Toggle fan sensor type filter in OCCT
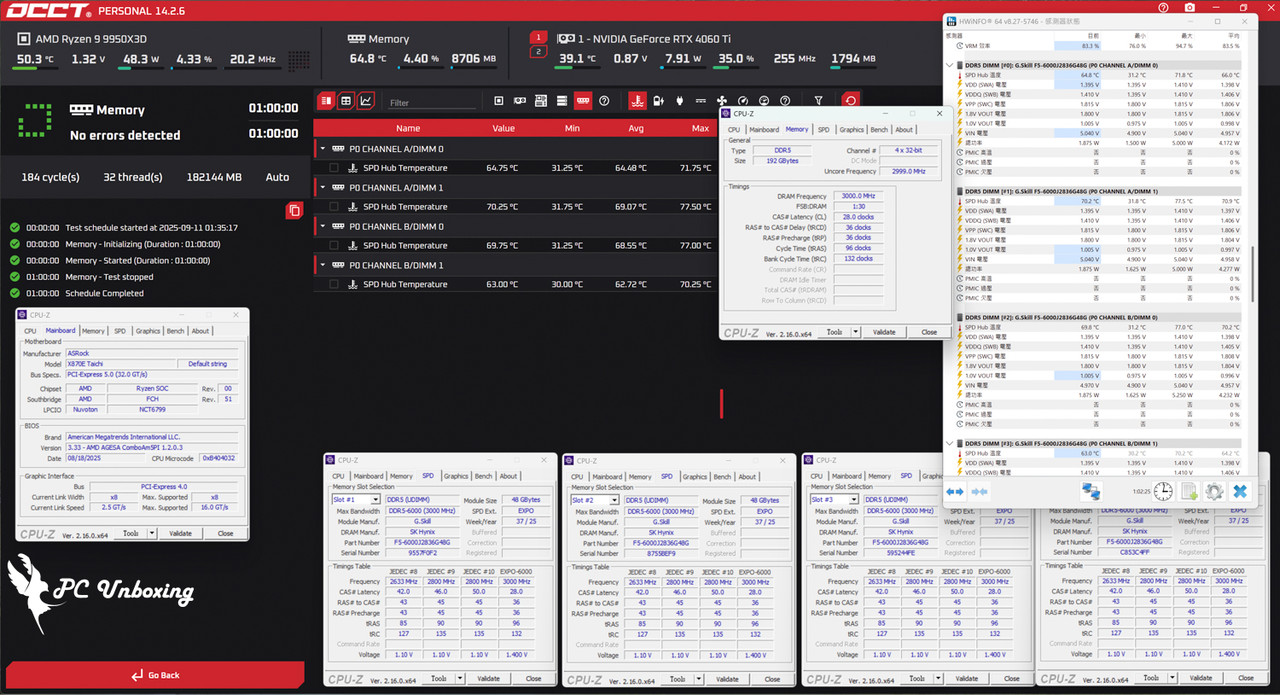The width and height of the screenshot is (1280, 695). pos(721,101)
